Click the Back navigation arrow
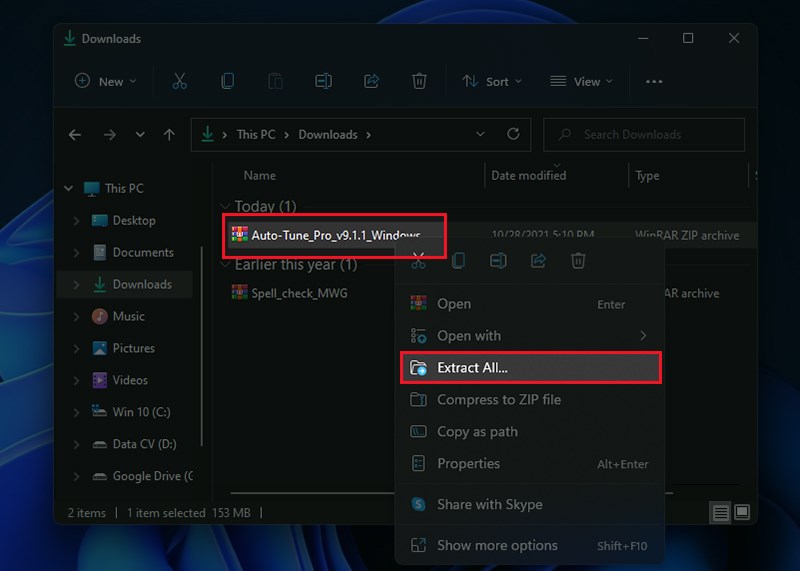 (75, 134)
